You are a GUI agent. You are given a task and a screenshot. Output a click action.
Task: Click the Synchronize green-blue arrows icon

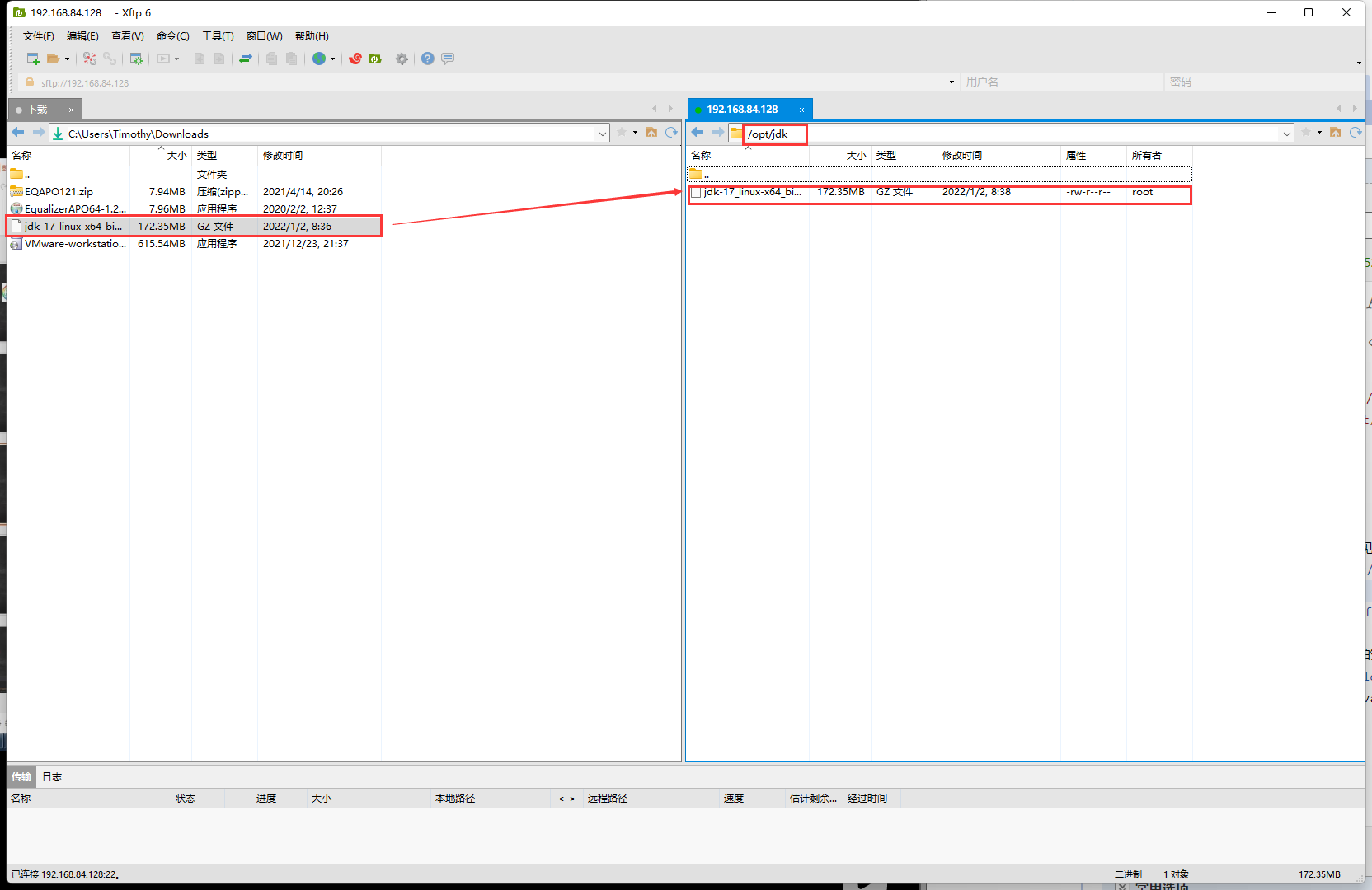pyautogui.click(x=246, y=59)
